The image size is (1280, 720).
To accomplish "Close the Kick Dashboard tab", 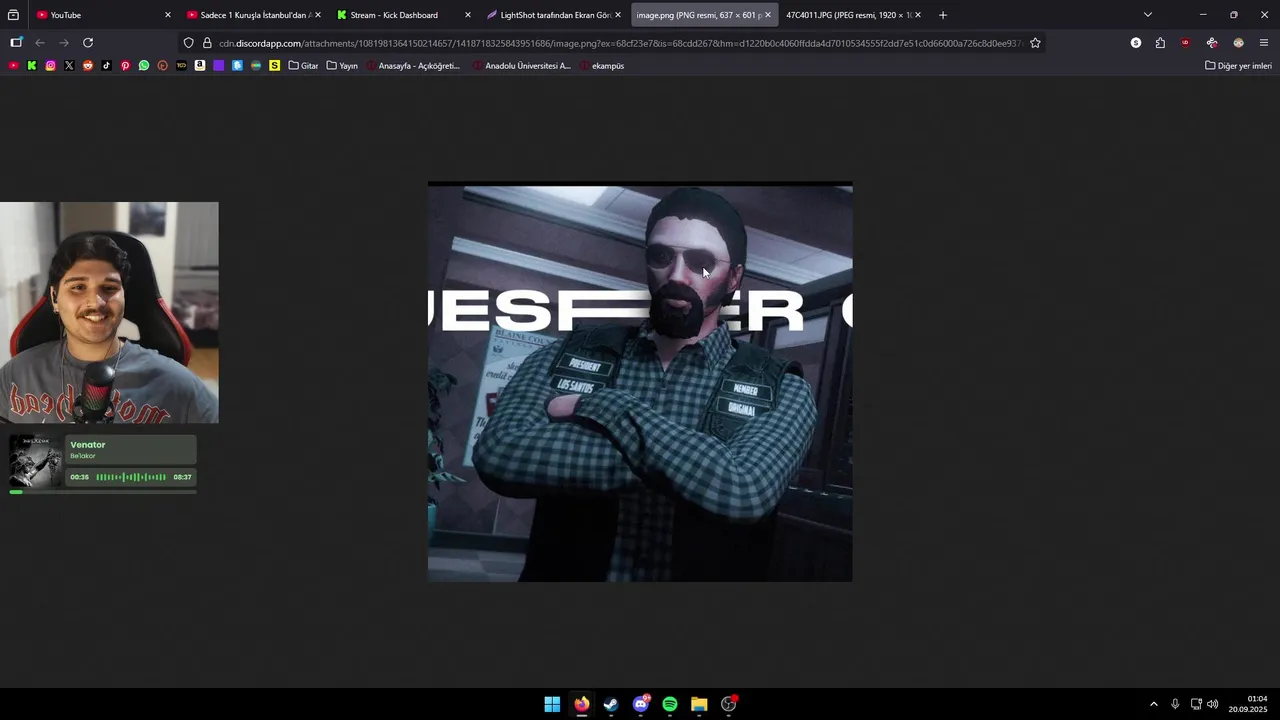I will 467,15.
